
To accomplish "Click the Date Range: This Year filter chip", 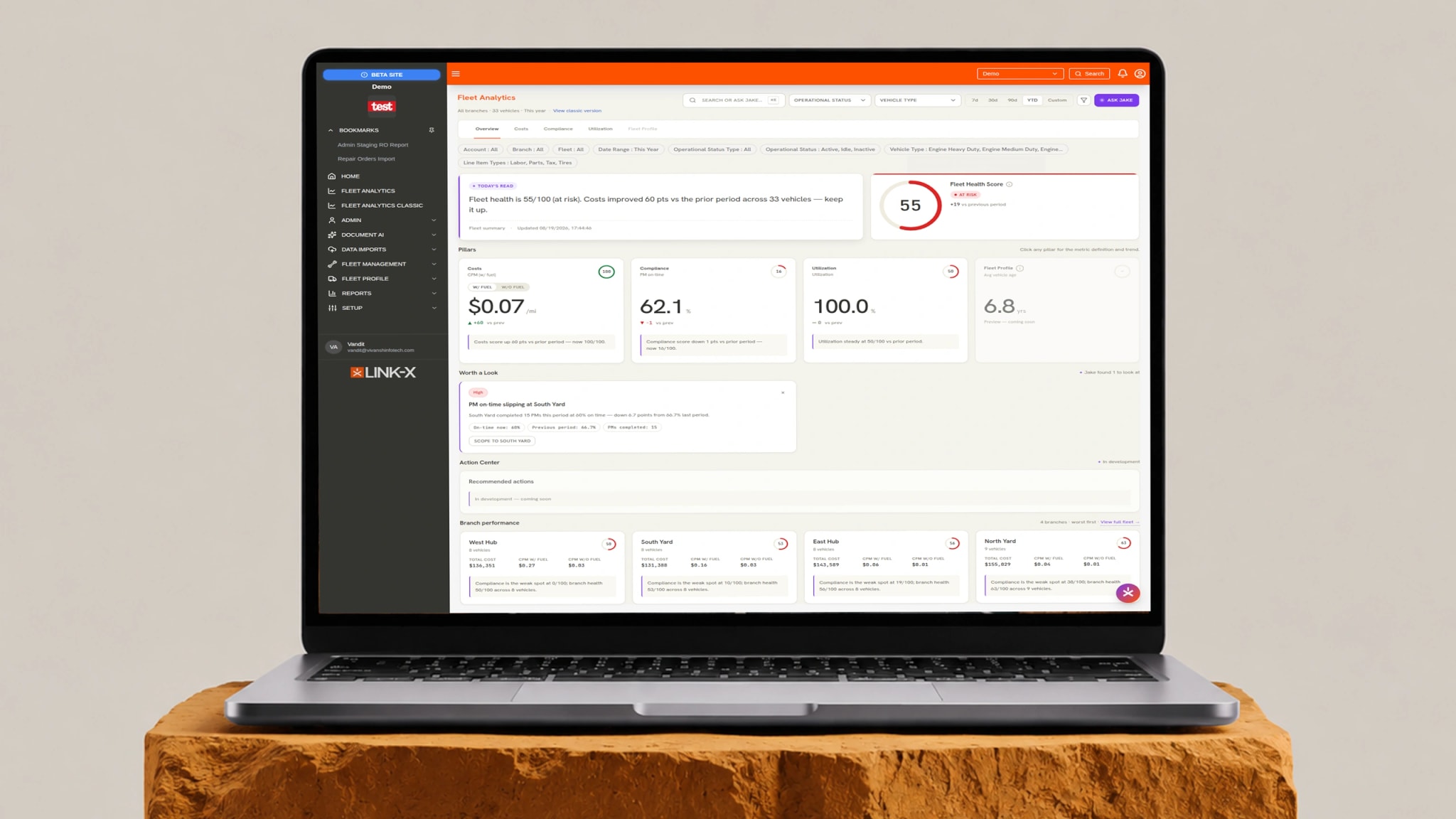I will [x=628, y=149].
